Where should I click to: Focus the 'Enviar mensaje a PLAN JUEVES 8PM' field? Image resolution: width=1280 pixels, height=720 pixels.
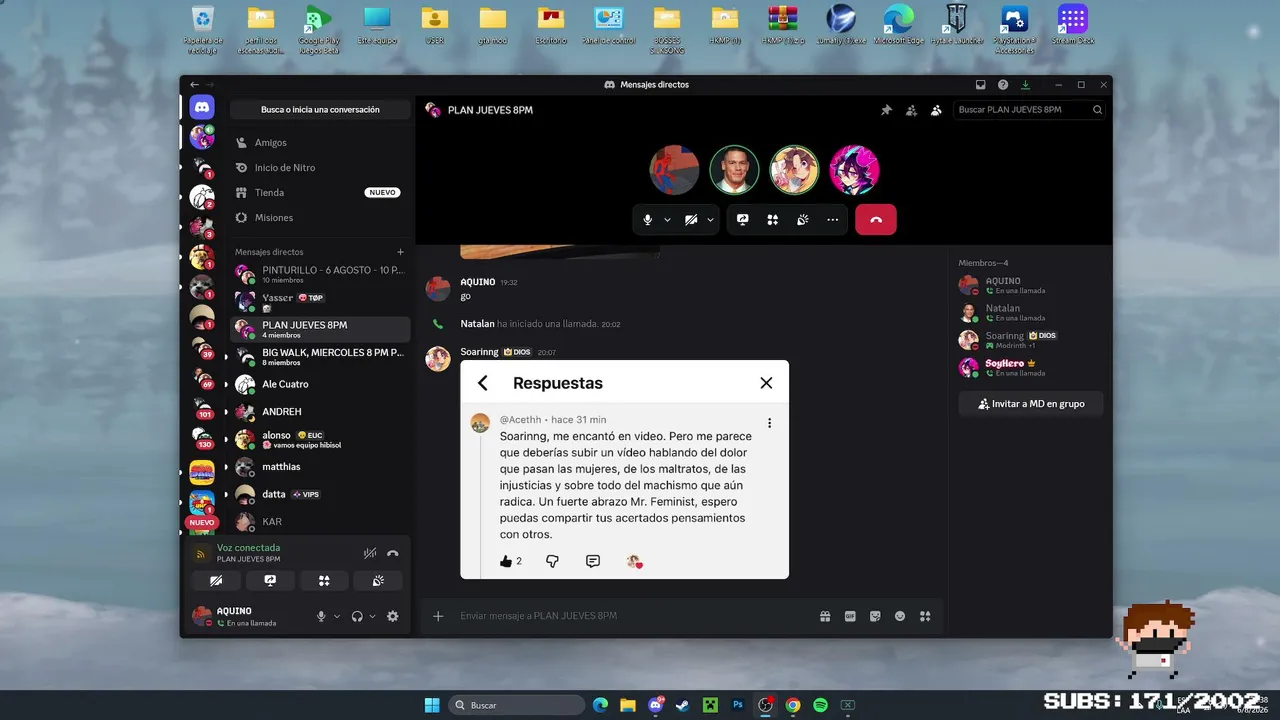tap(632, 616)
